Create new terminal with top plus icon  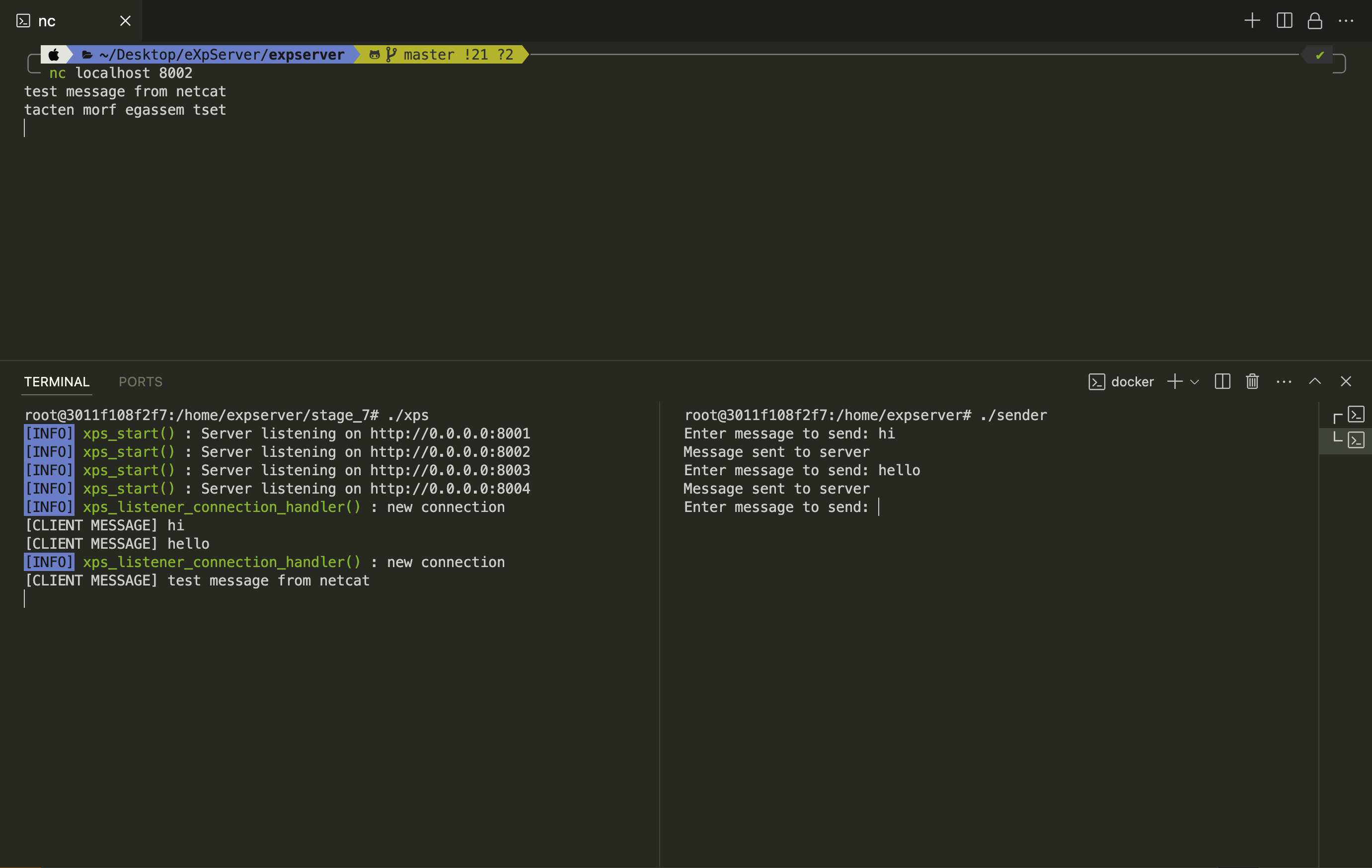click(1252, 20)
